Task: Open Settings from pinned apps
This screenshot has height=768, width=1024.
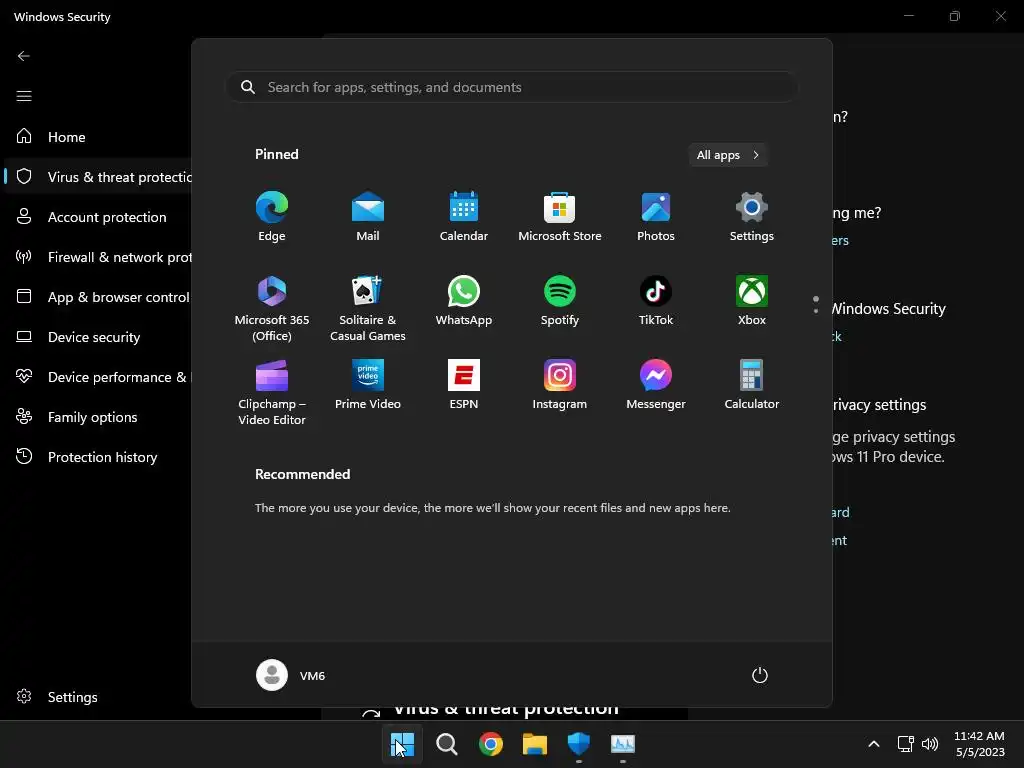Action: pyautogui.click(x=752, y=216)
